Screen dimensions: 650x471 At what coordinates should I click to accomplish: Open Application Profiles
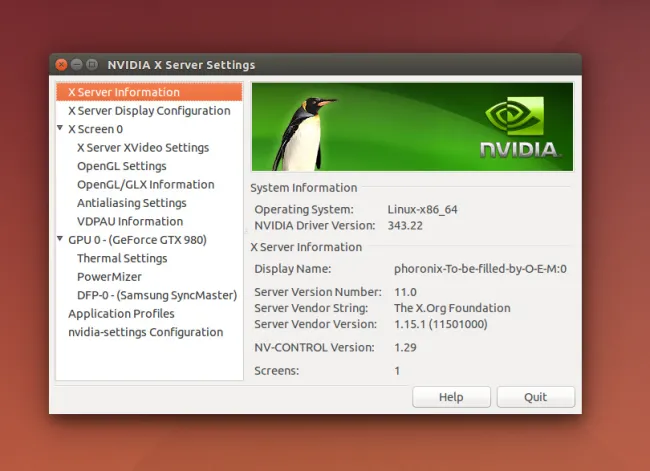coord(121,314)
